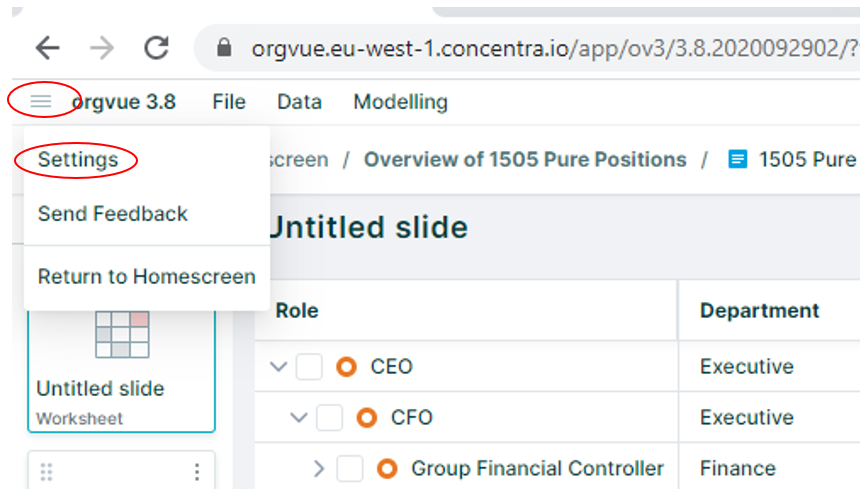Screen dimensions: 860x491
Task: Click the blue dataset icon in breadcrumb
Action: coord(737,160)
